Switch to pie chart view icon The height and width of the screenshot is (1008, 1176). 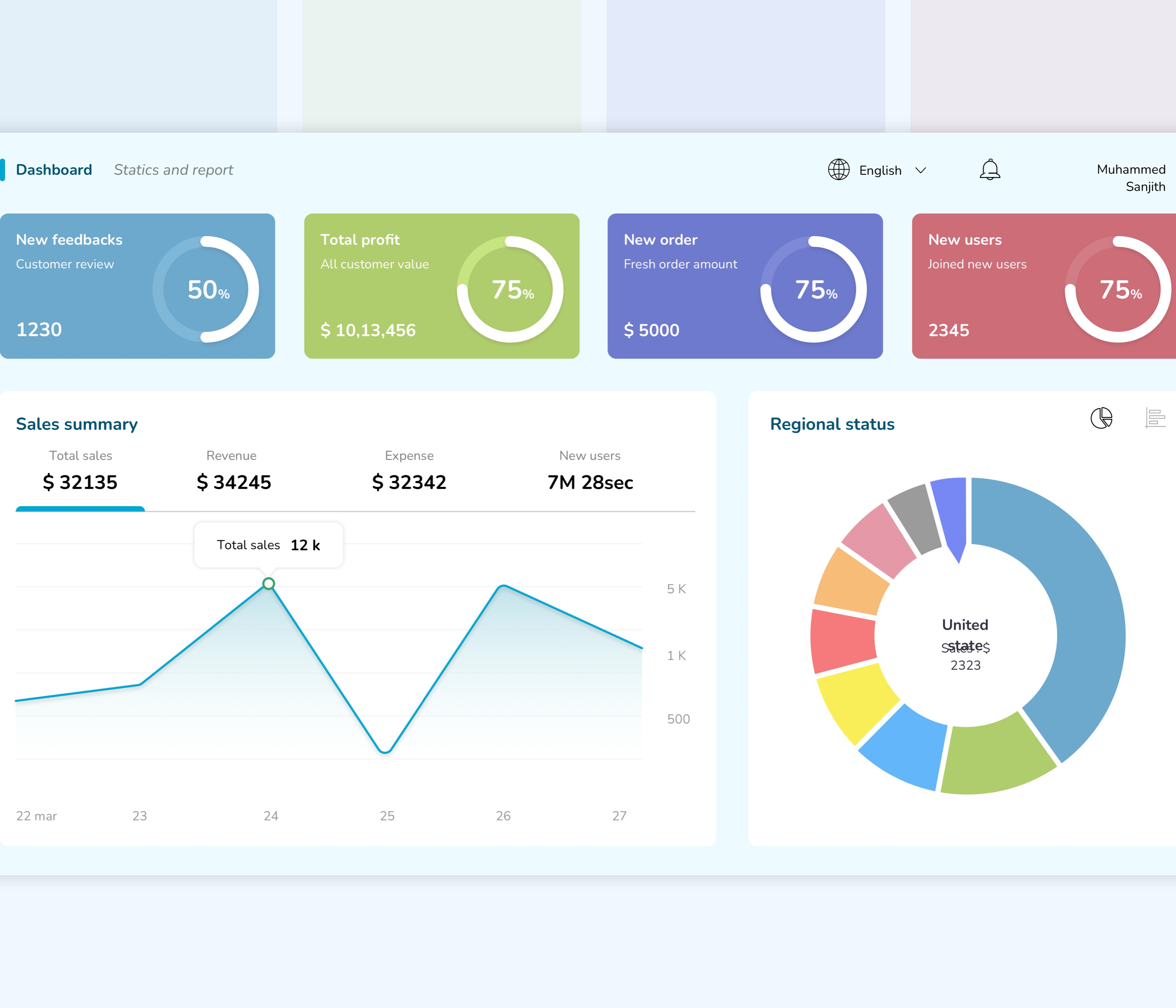coord(1102,418)
